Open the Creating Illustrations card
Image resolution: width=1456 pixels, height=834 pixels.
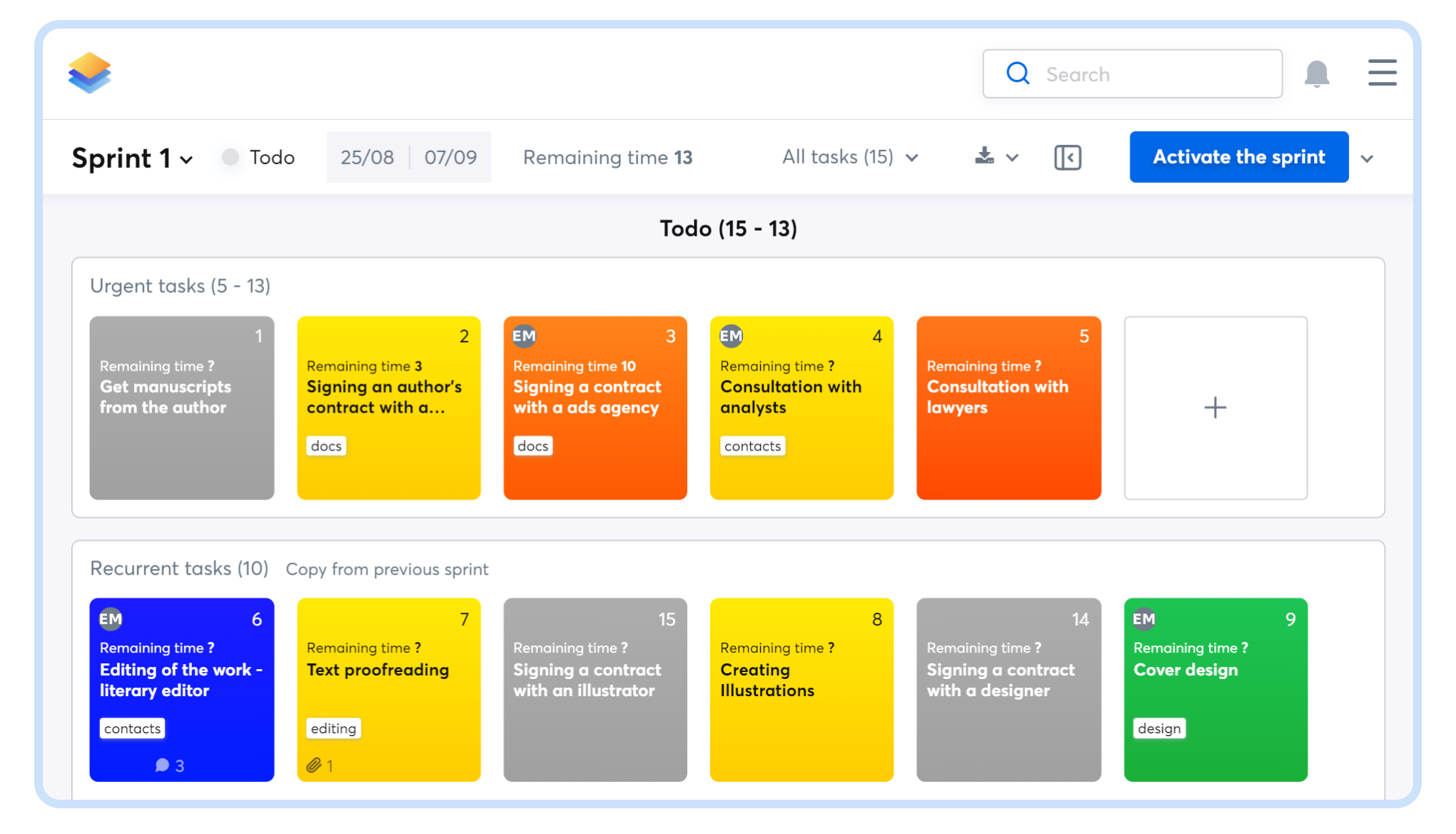point(802,690)
